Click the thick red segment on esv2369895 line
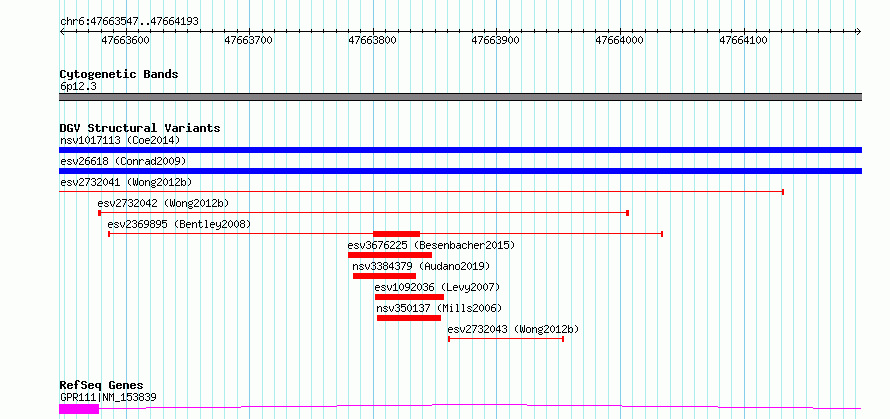This screenshot has height=419, width=890. (396, 234)
